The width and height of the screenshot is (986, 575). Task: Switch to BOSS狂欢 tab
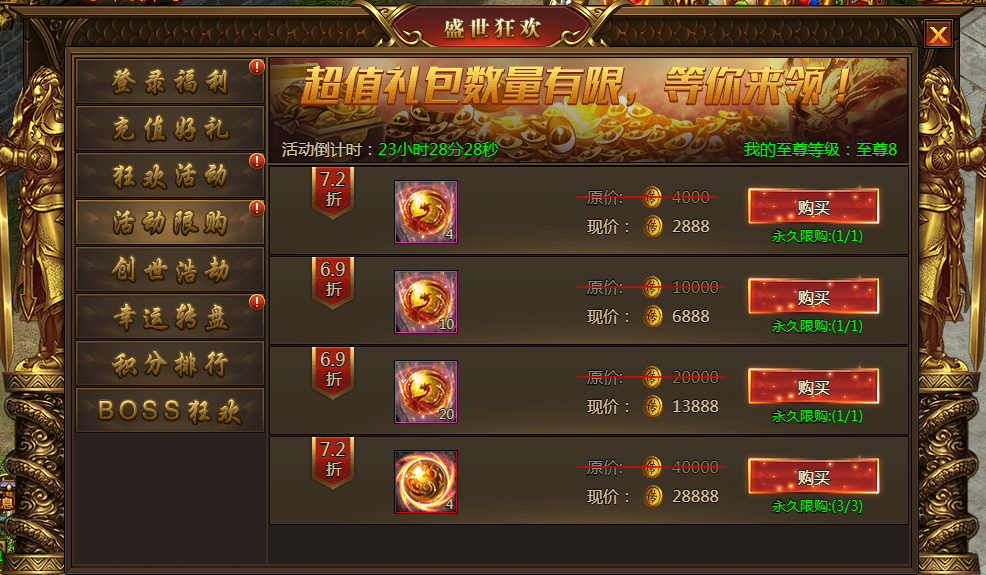(170, 410)
